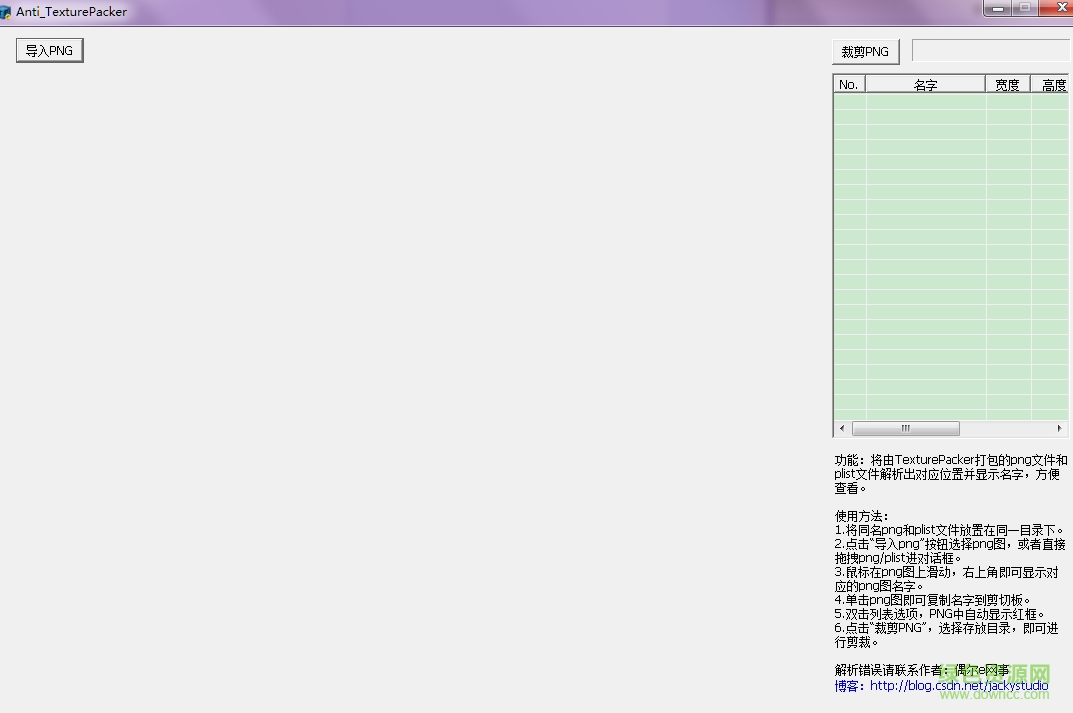Click the Anti_TexturePacker title bar text

(x=71, y=12)
